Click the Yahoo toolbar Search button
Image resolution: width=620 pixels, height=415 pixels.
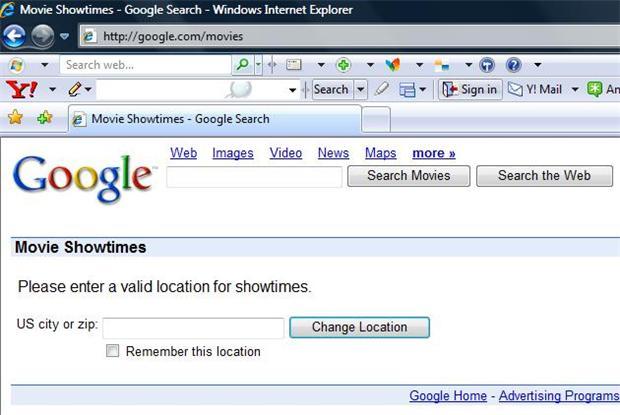pos(331,89)
